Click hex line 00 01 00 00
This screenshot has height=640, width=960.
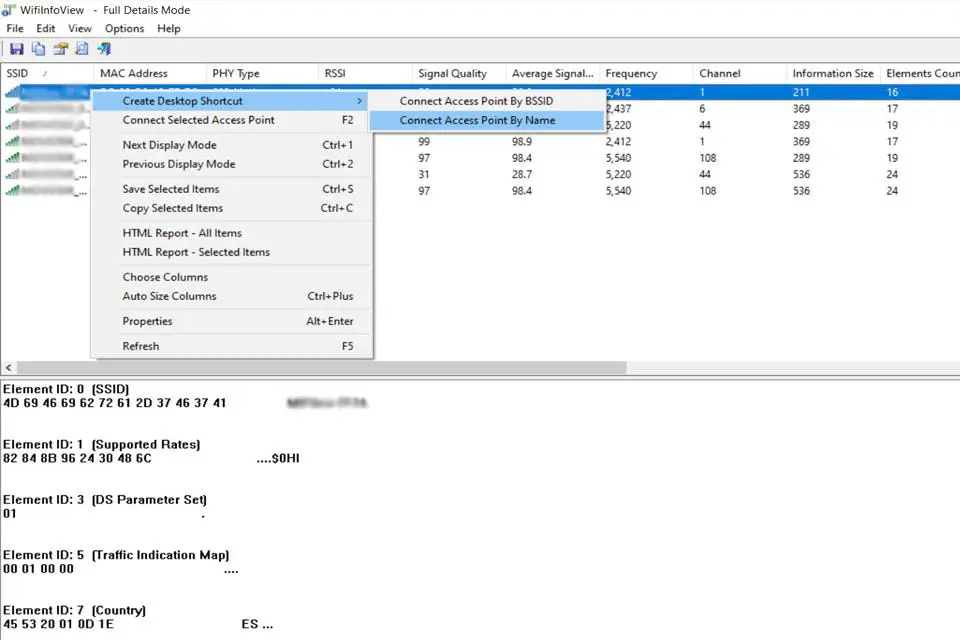point(38,569)
